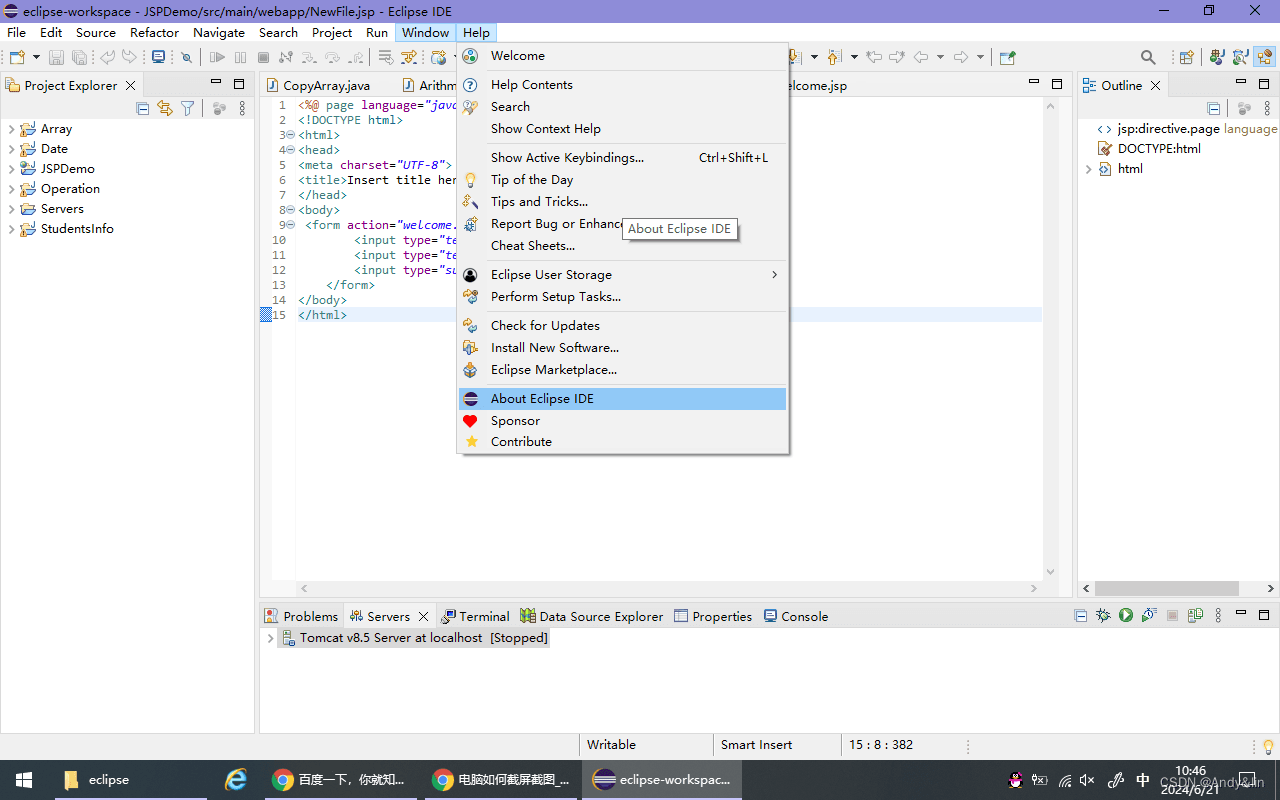Open the Window menu

tap(425, 33)
